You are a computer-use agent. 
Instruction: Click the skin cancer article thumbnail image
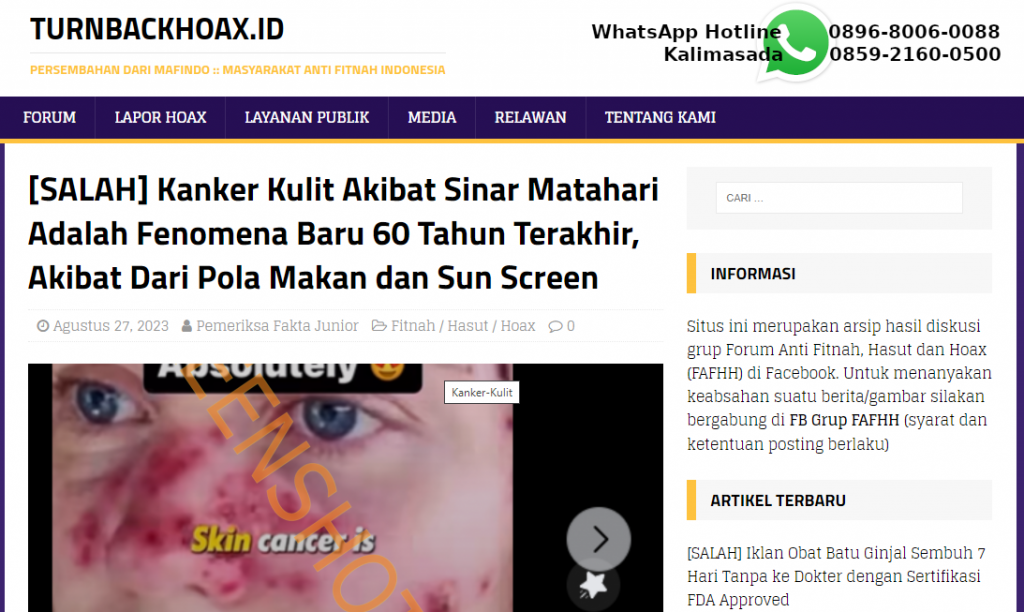(x=345, y=488)
